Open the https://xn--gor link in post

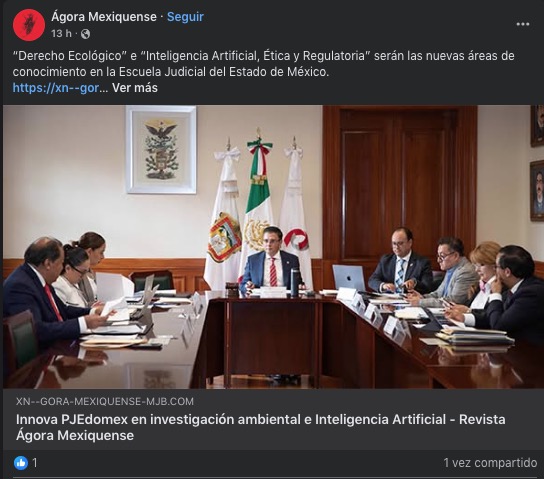56,88
